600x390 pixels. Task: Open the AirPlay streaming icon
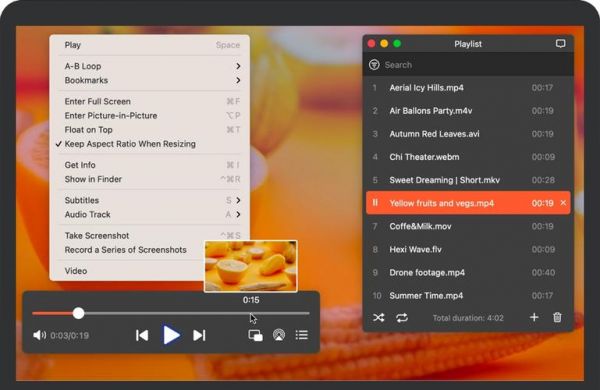pos(279,335)
